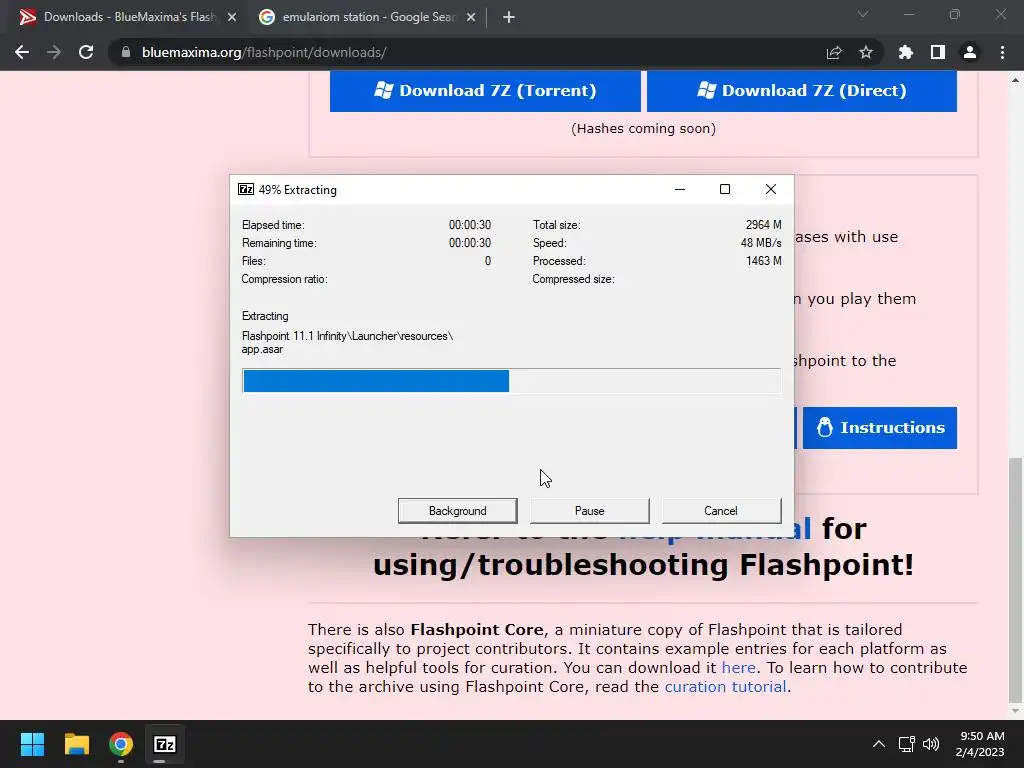
Task: Open the Extensions puzzle icon
Action: [906, 52]
